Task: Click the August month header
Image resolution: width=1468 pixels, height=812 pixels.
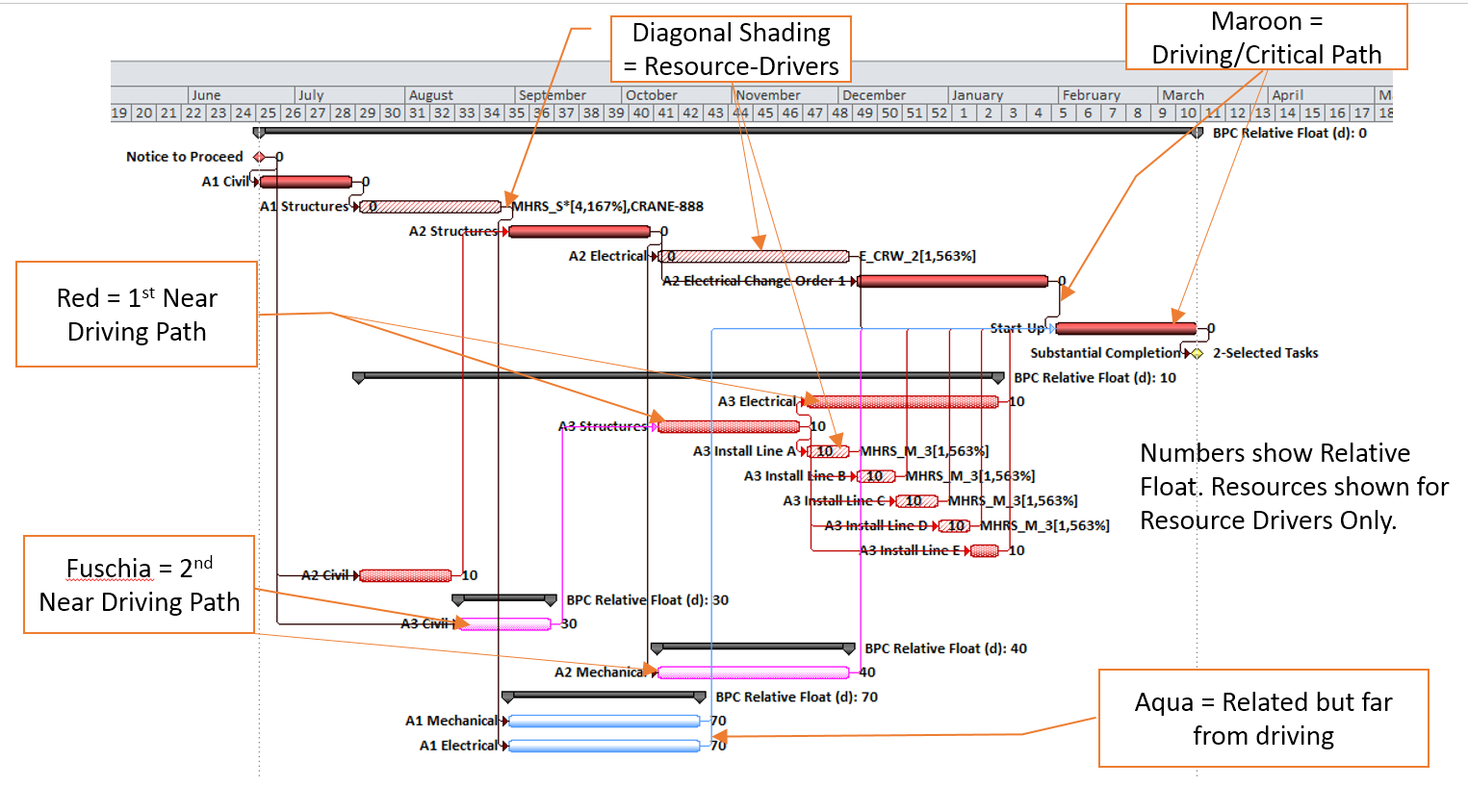Action: 460,95
